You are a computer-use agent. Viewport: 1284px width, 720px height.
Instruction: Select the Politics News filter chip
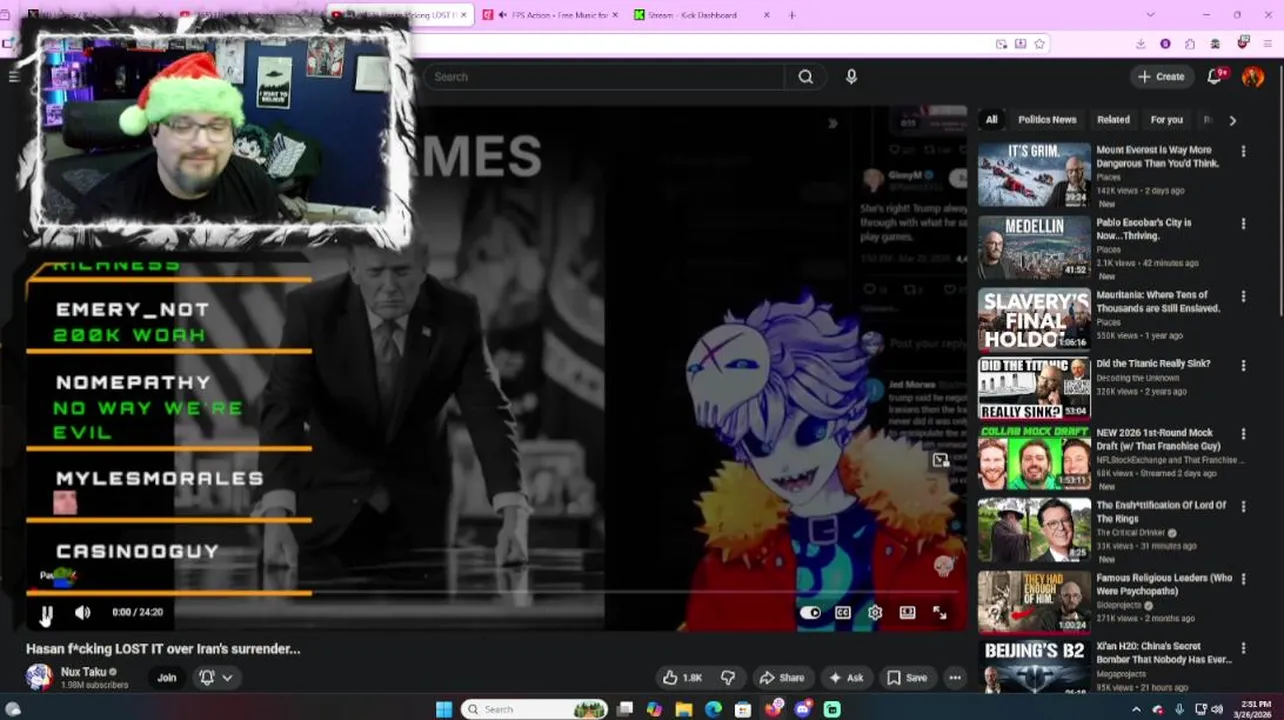(x=1047, y=120)
